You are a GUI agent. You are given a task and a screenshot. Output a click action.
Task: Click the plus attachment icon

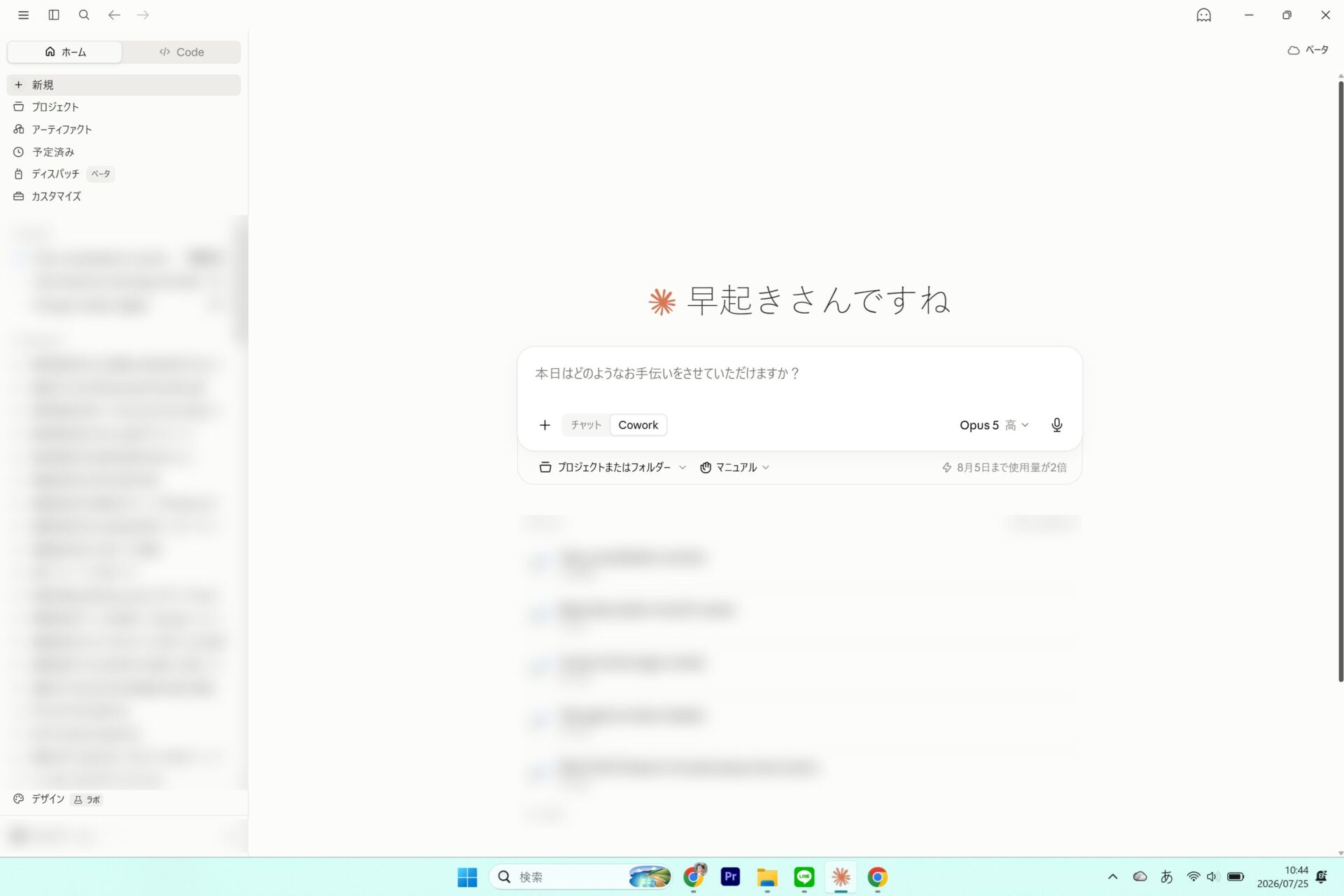tap(545, 425)
